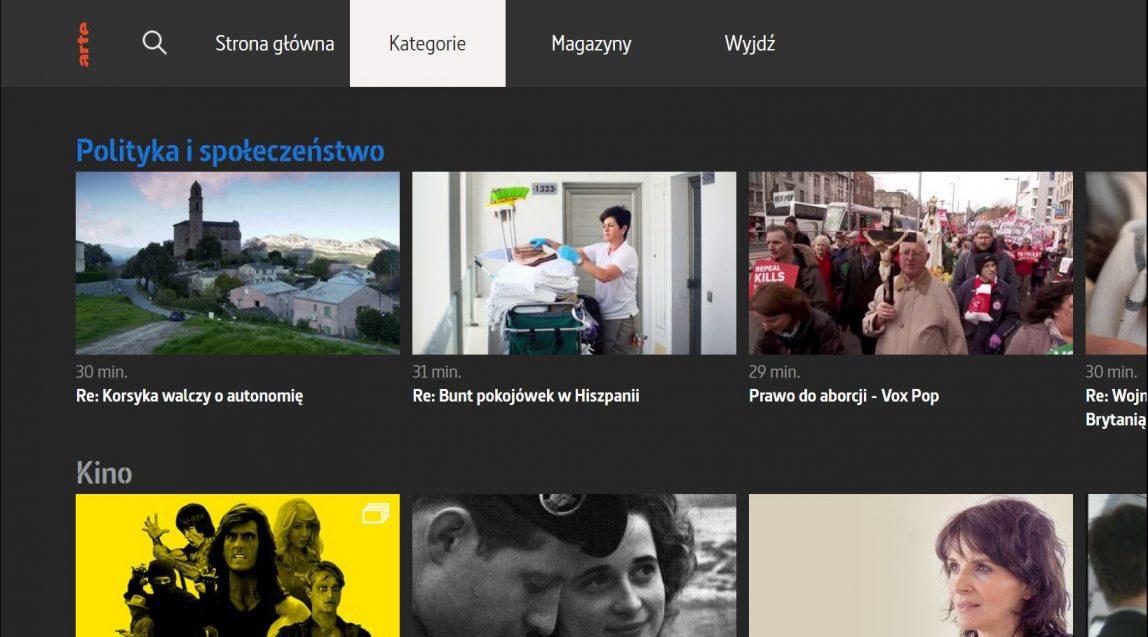1148x637 pixels.
Task: Open the black-and-white soldier couple thumbnail
Action: 574,565
